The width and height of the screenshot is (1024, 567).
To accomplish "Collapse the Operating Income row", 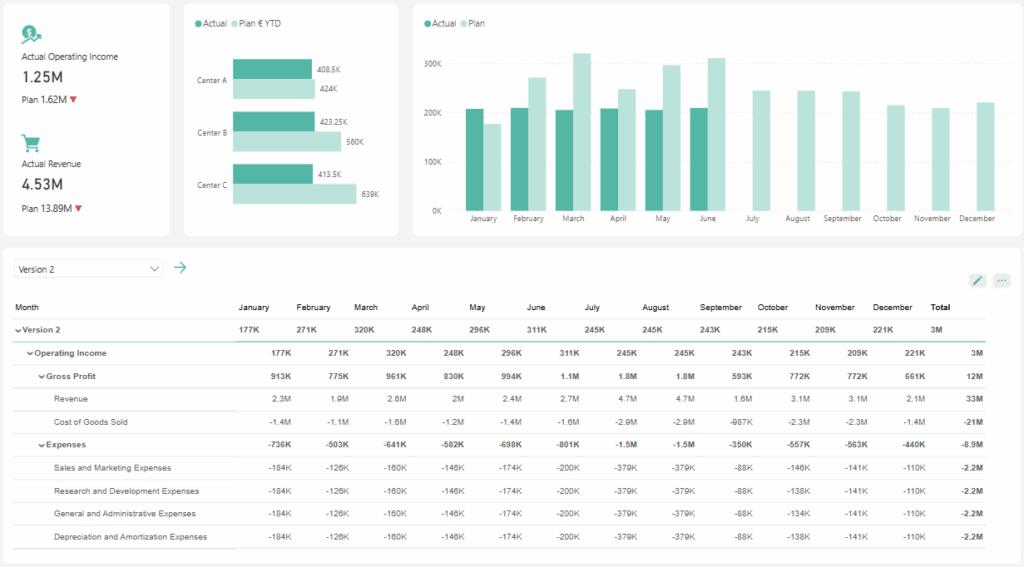I will [x=30, y=353].
